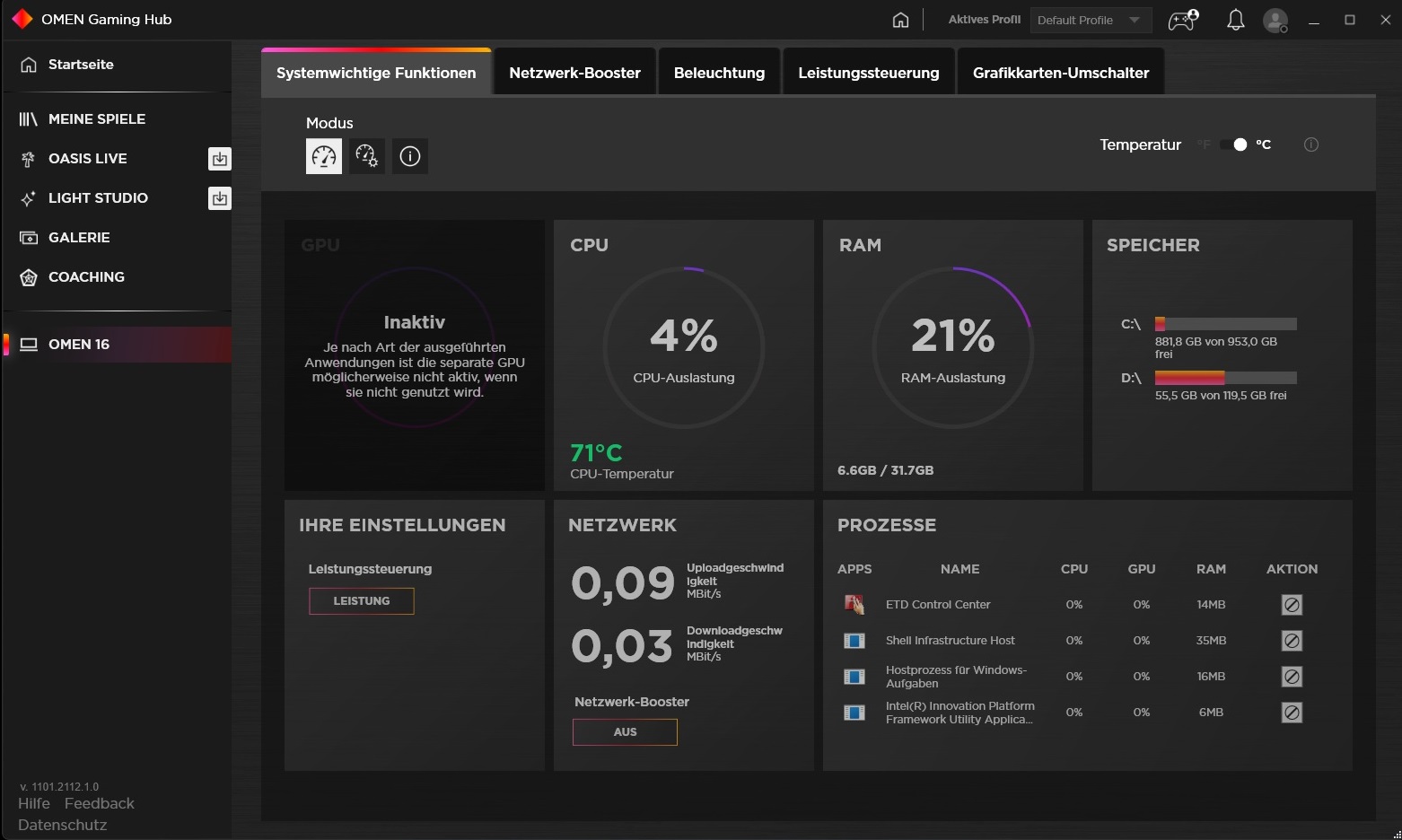Click the CPU column header in Prozesse
The width and height of the screenshot is (1402, 840).
coord(1074,569)
